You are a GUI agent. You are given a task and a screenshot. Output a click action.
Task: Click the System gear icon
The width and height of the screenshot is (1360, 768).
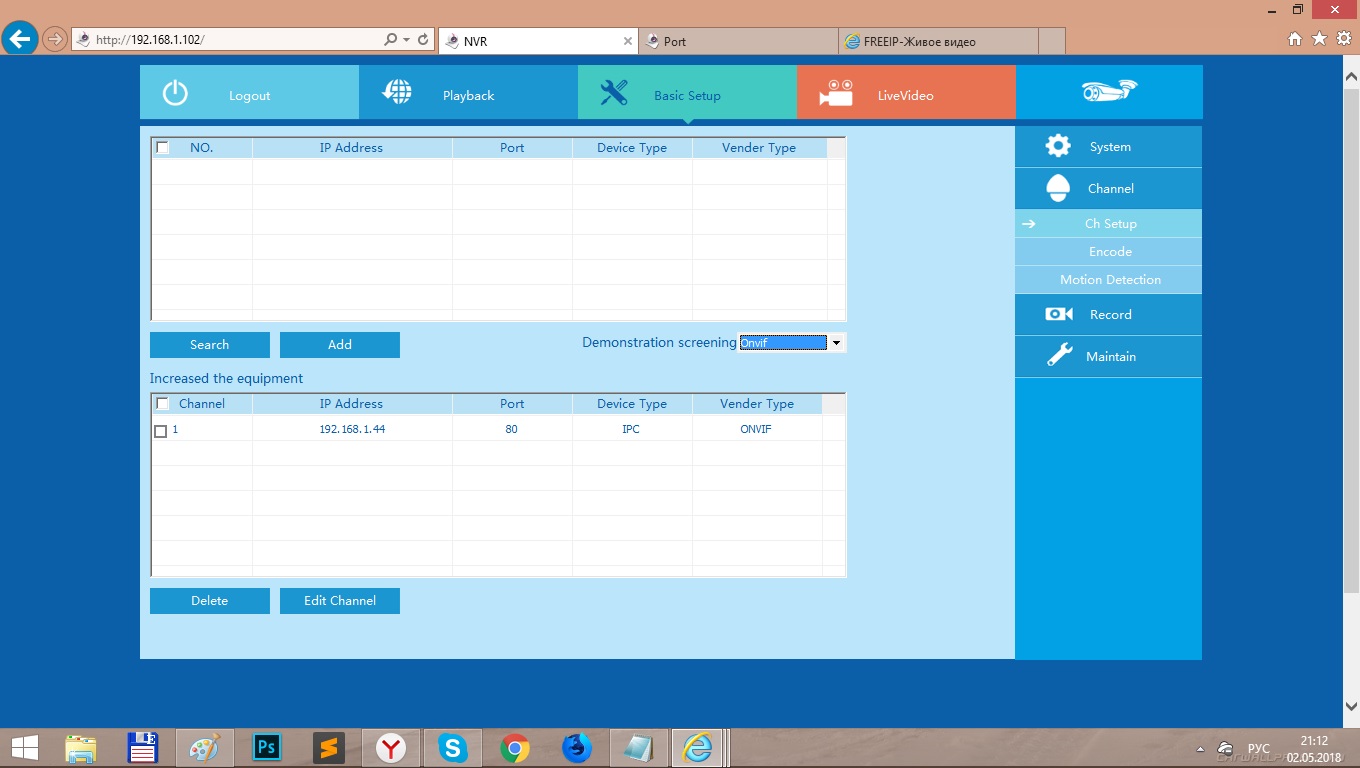point(1057,146)
